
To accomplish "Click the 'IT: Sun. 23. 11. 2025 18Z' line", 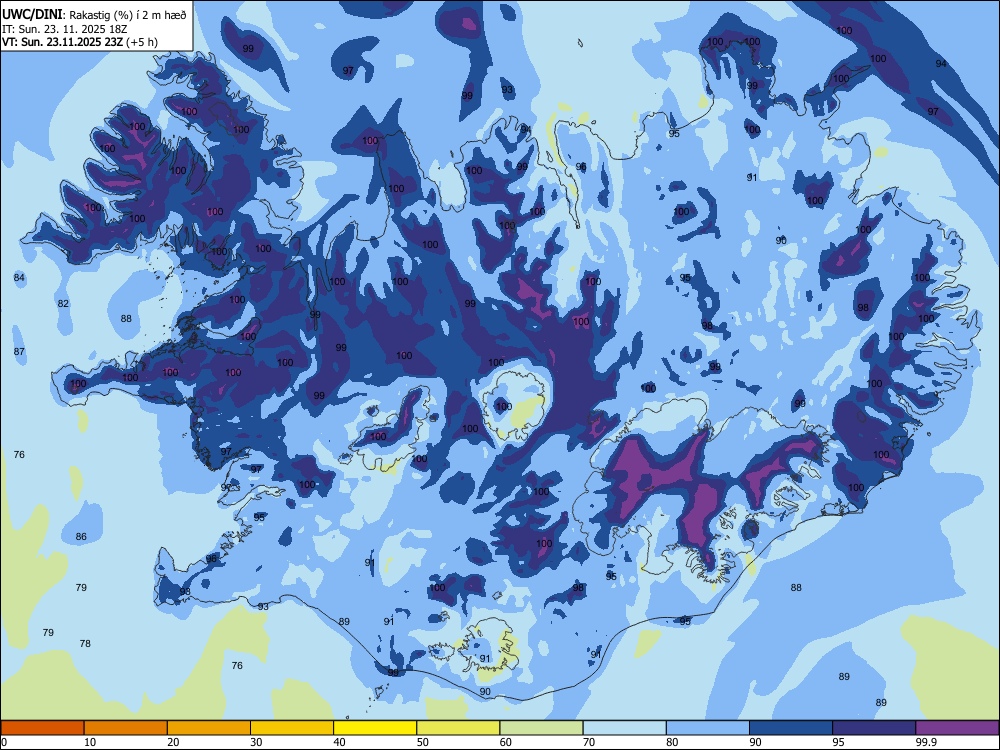I will [x=64, y=29].
